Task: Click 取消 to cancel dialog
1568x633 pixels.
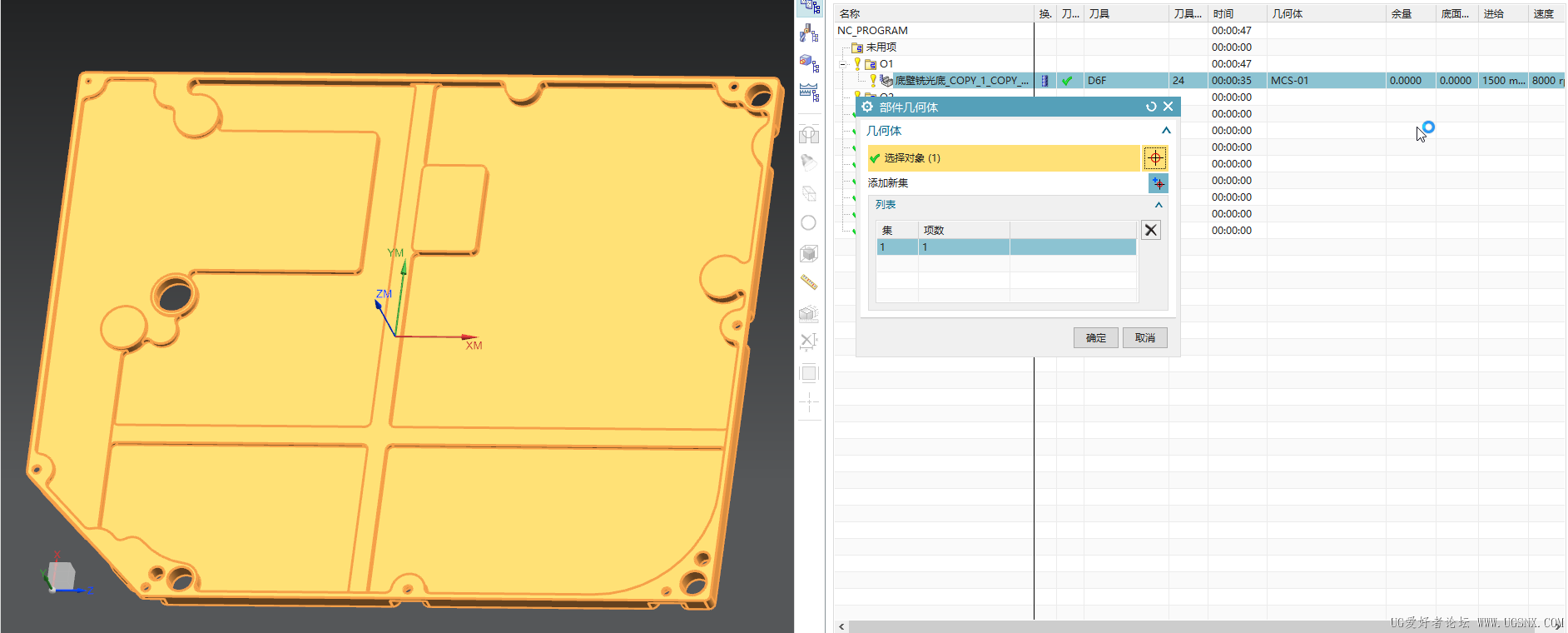Action: pyautogui.click(x=1145, y=337)
